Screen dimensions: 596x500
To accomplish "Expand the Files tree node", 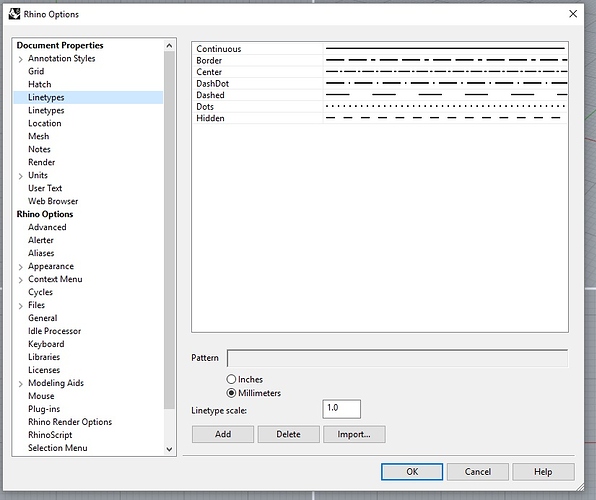I will click(x=21, y=306).
